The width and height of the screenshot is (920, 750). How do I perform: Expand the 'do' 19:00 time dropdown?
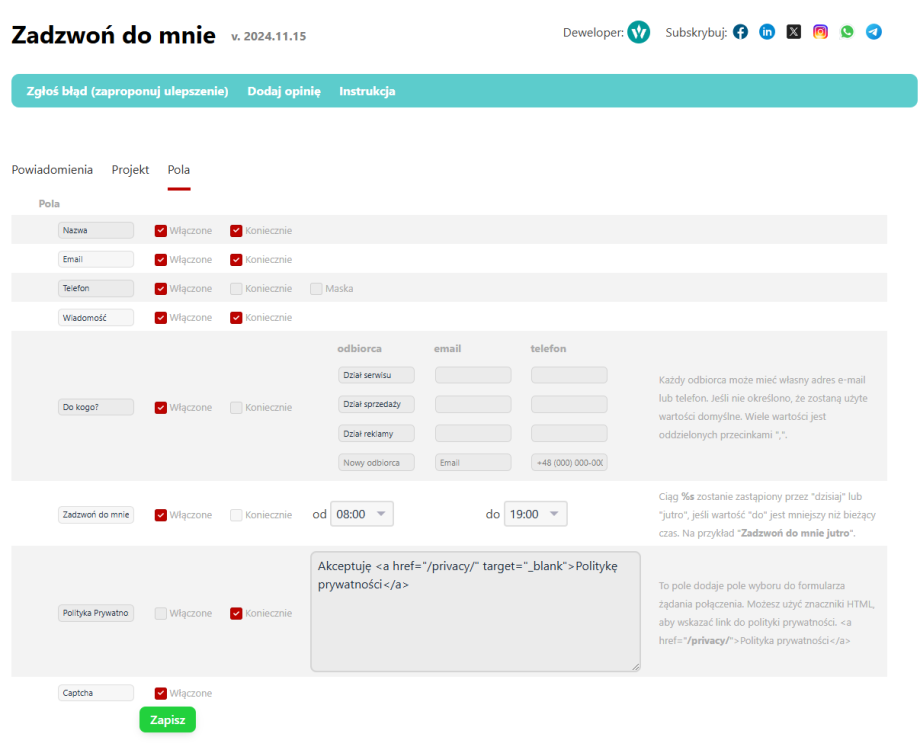(536, 514)
